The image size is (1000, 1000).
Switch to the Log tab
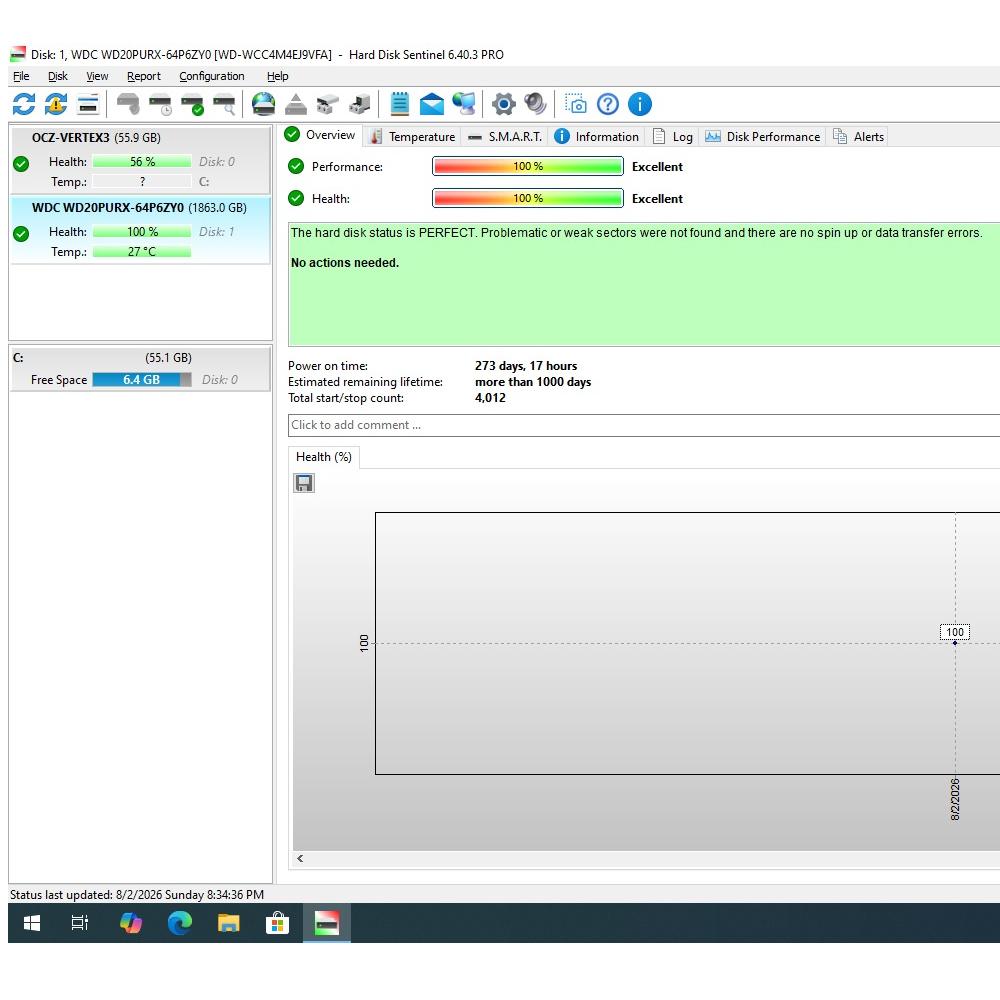673,136
